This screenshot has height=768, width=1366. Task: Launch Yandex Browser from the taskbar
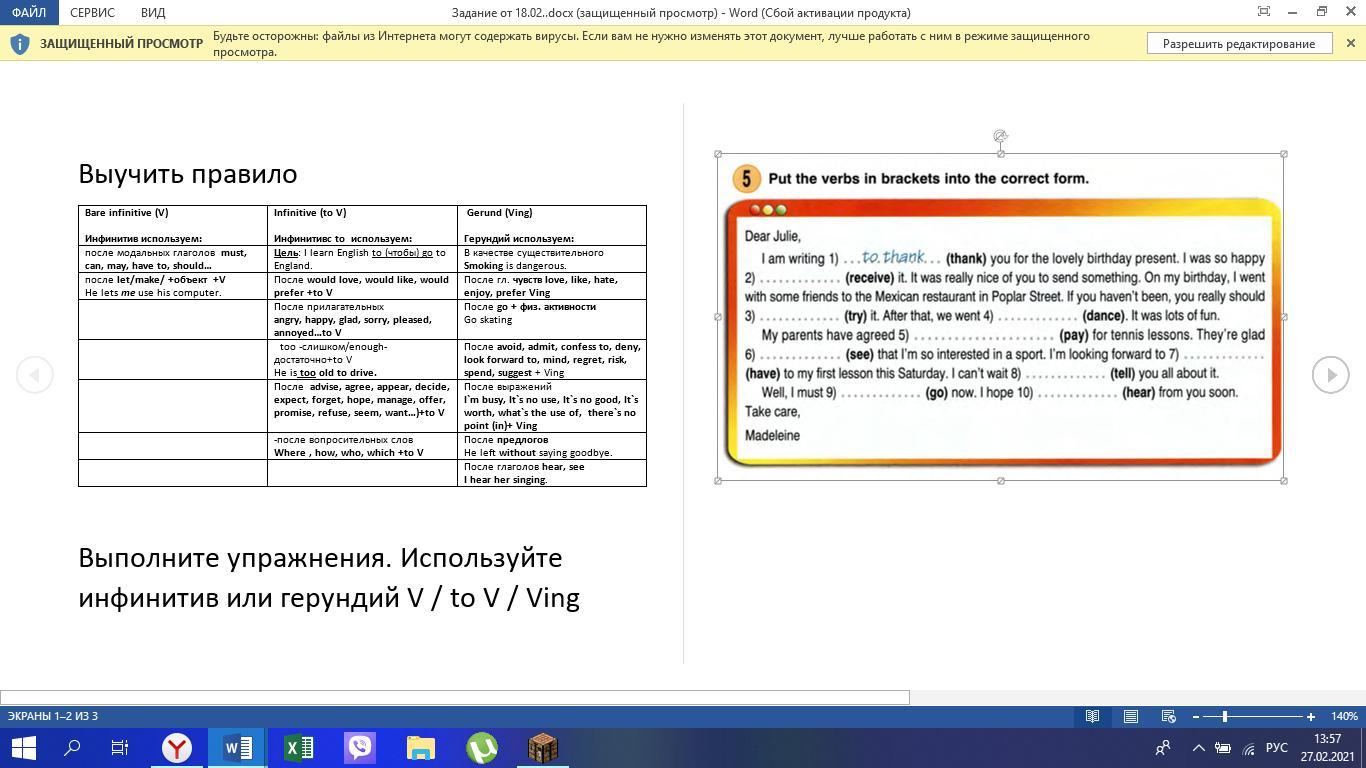click(x=177, y=748)
